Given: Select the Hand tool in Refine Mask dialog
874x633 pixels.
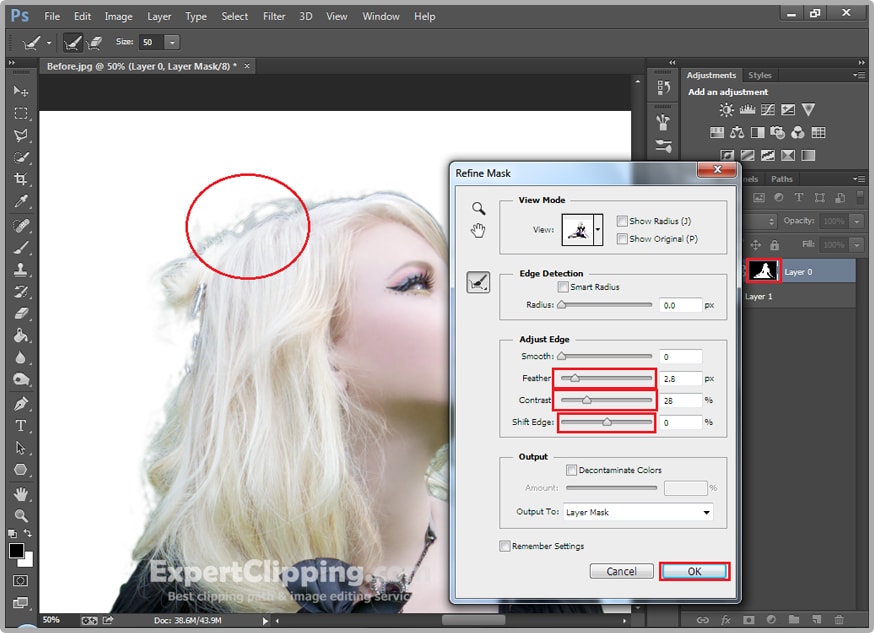Looking at the screenshot, I should [478, 231].
